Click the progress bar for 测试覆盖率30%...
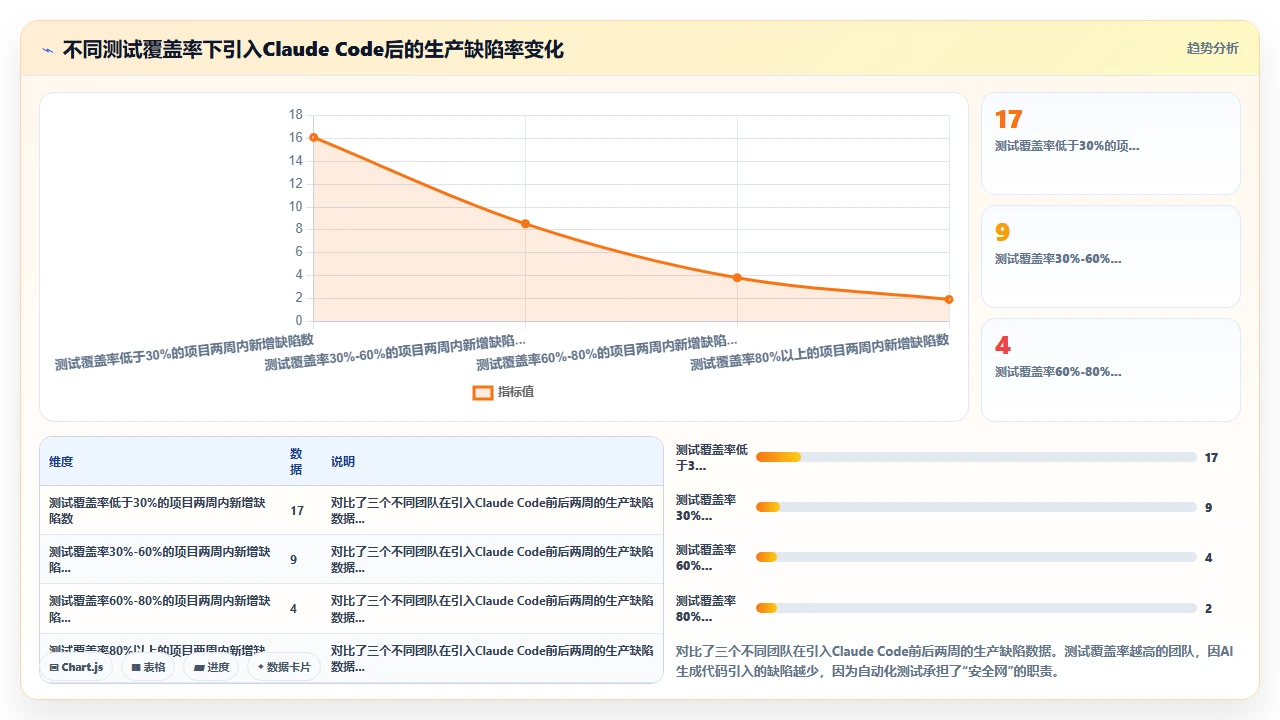The image size is (1280, 720). click(976, 507)
